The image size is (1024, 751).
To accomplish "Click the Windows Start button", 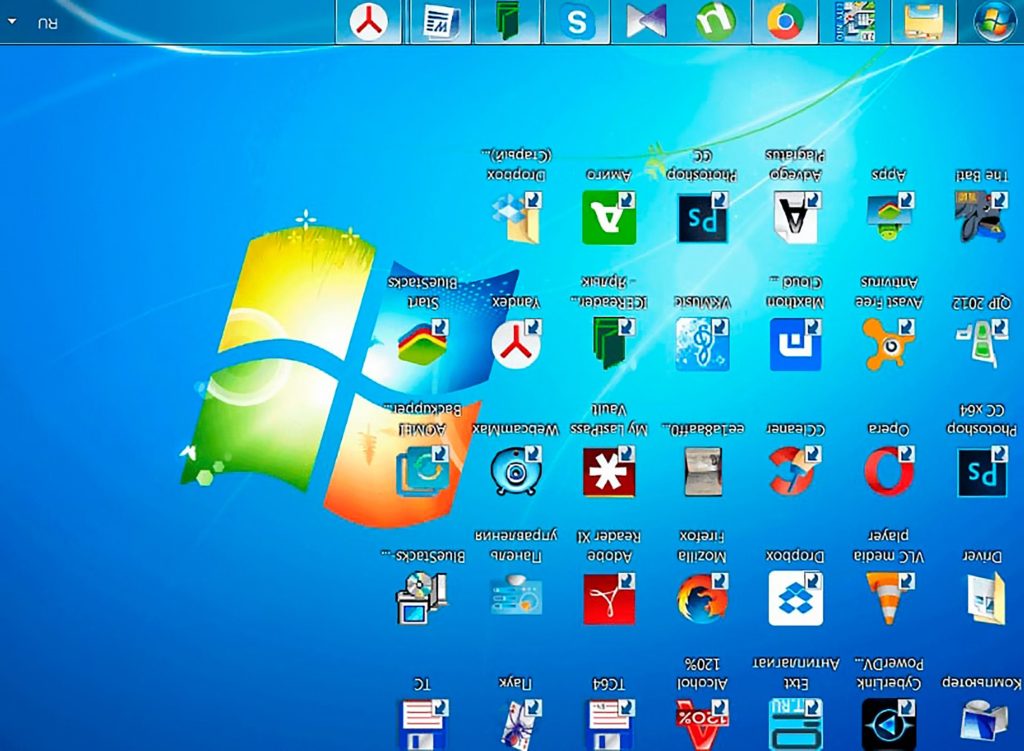I will 994,22.
